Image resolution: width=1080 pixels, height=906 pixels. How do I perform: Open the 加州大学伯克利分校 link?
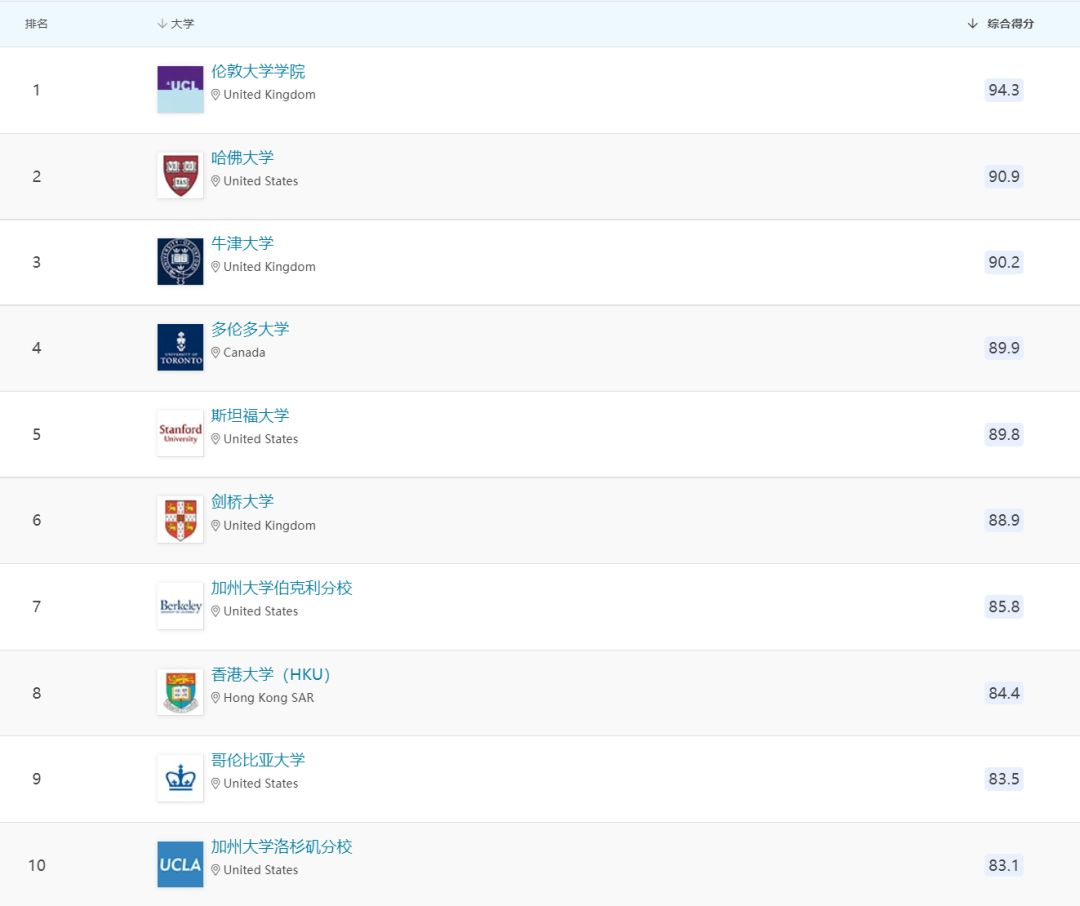[x=281, y=588]
